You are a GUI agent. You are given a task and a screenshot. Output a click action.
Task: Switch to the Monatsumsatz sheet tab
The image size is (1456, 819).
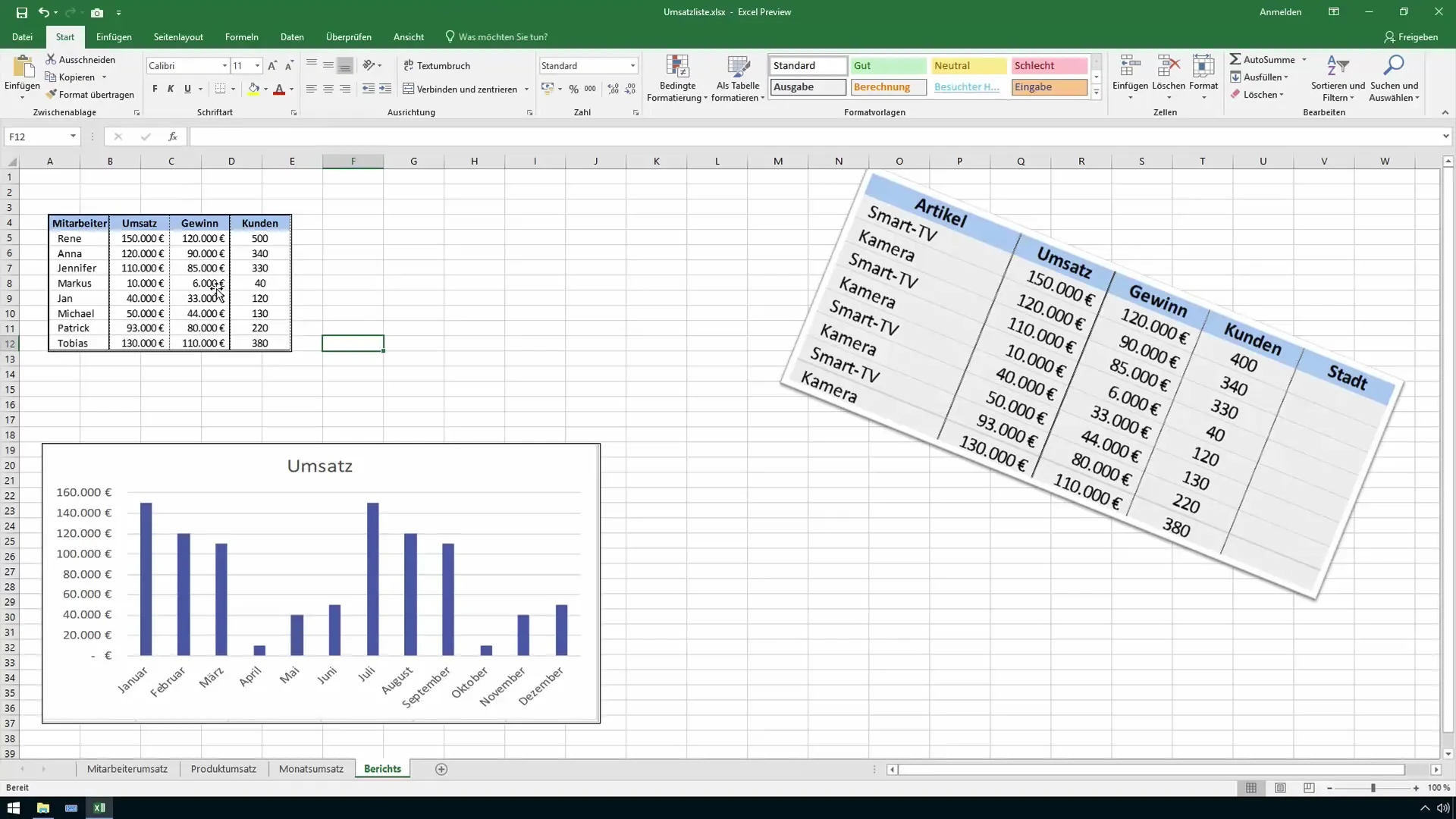point(311,769)
